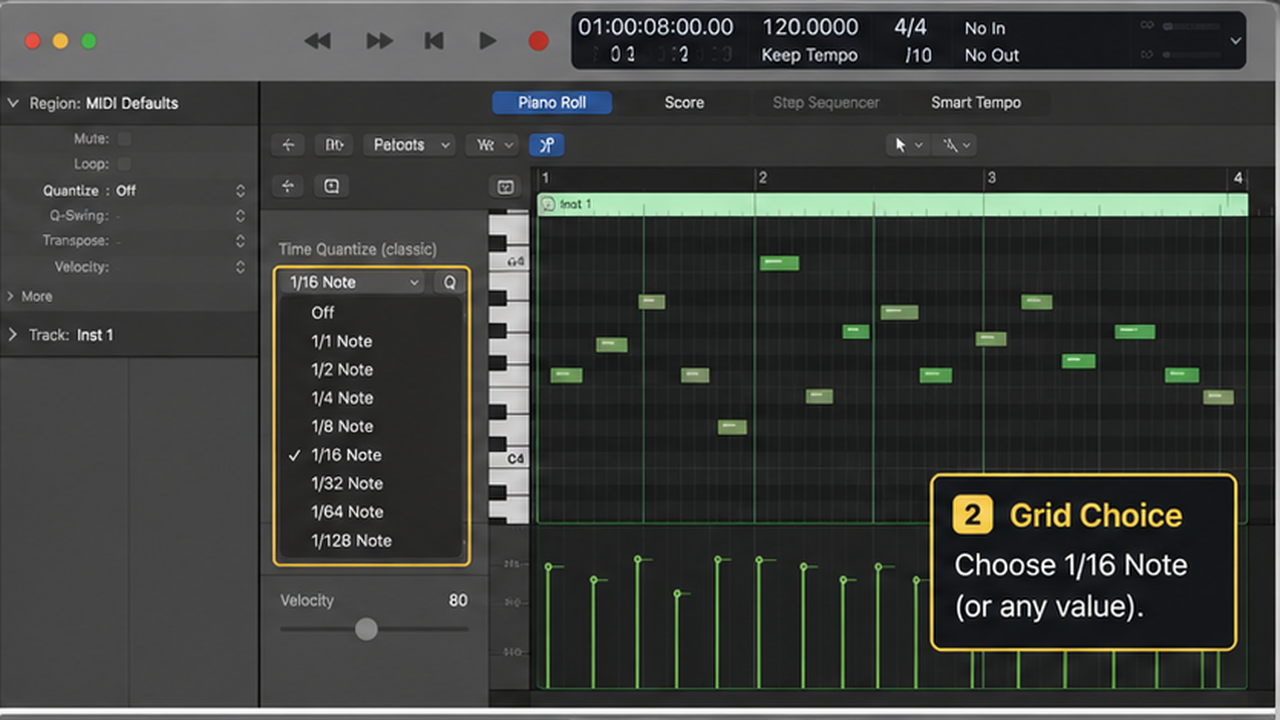Expand the More disclosure triangle

pos(11,296)
